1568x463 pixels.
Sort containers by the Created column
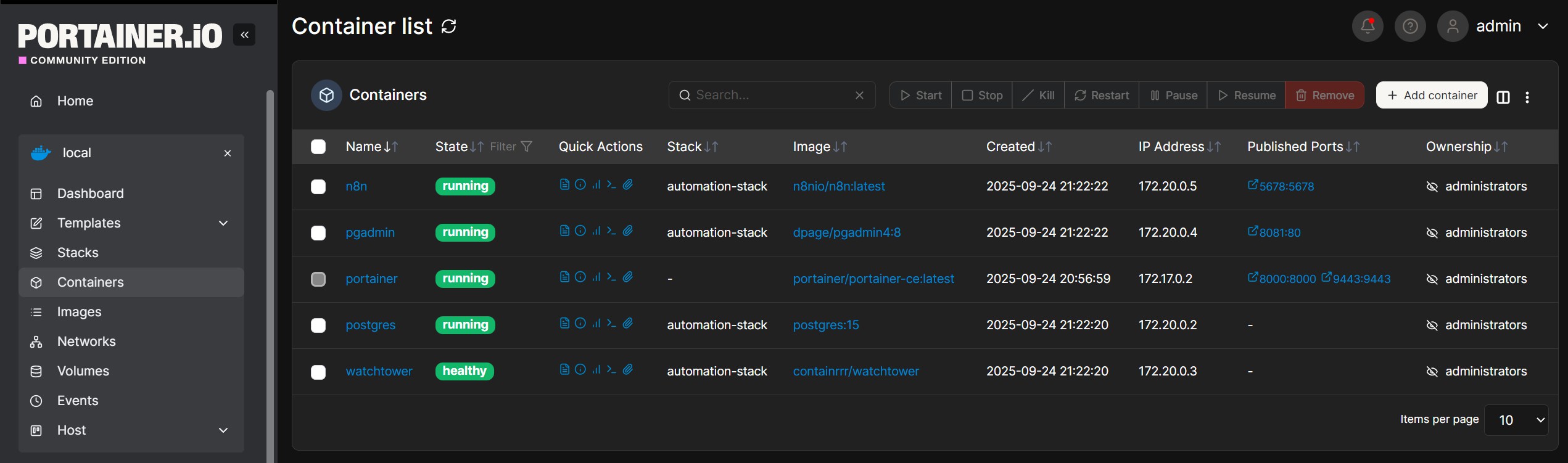point(1018,147)
